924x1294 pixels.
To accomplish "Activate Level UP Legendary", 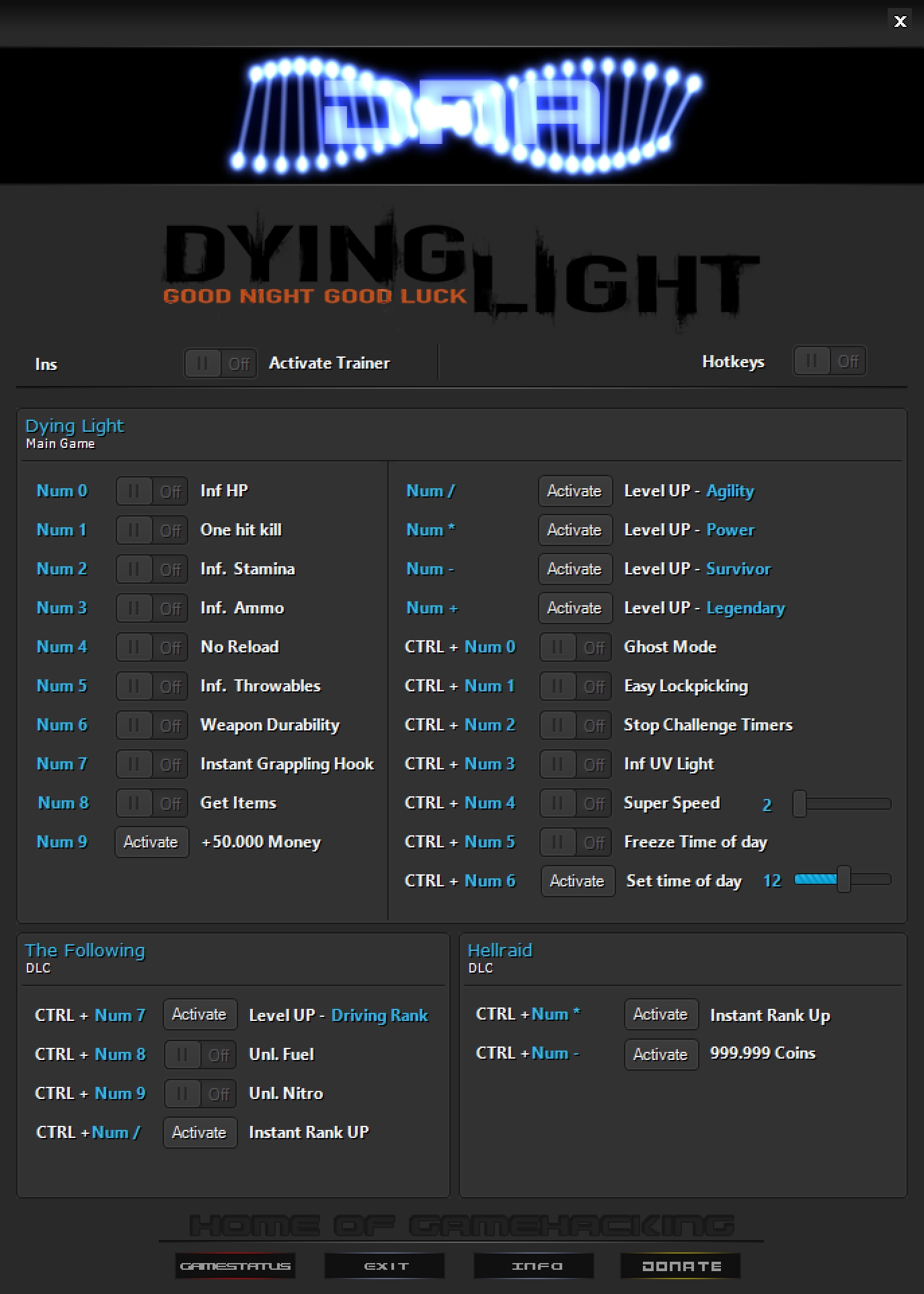I will click(x=575, y=608).
